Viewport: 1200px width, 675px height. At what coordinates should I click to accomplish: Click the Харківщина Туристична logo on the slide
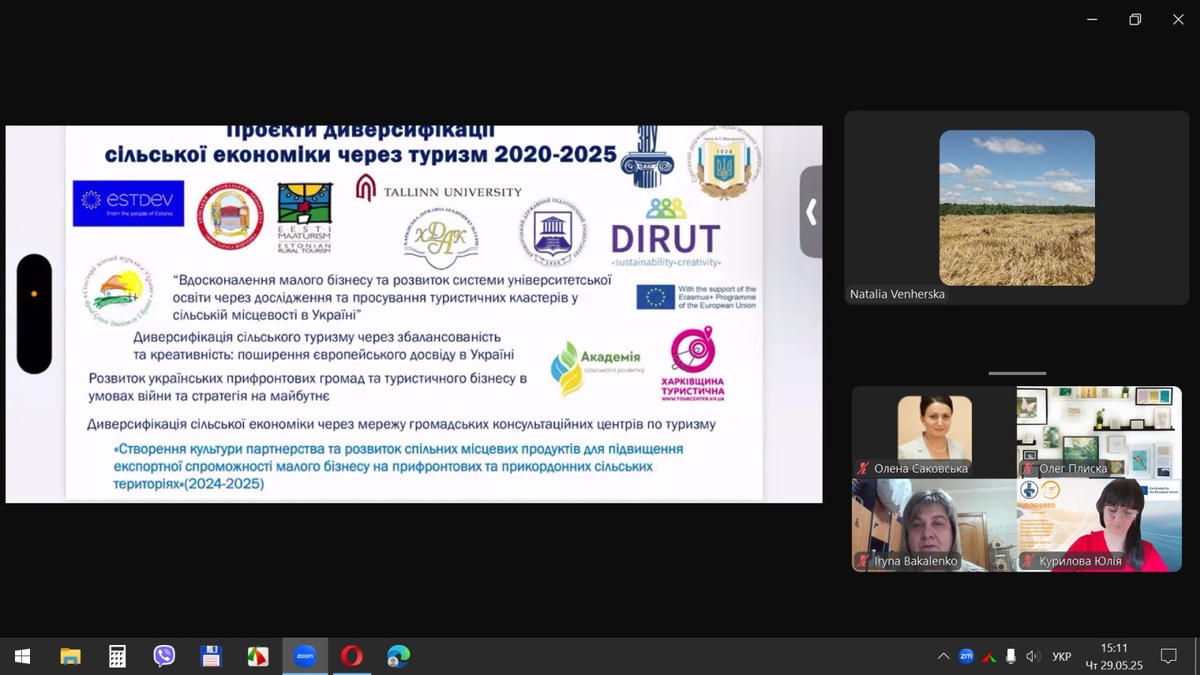[x=694, y=364]
